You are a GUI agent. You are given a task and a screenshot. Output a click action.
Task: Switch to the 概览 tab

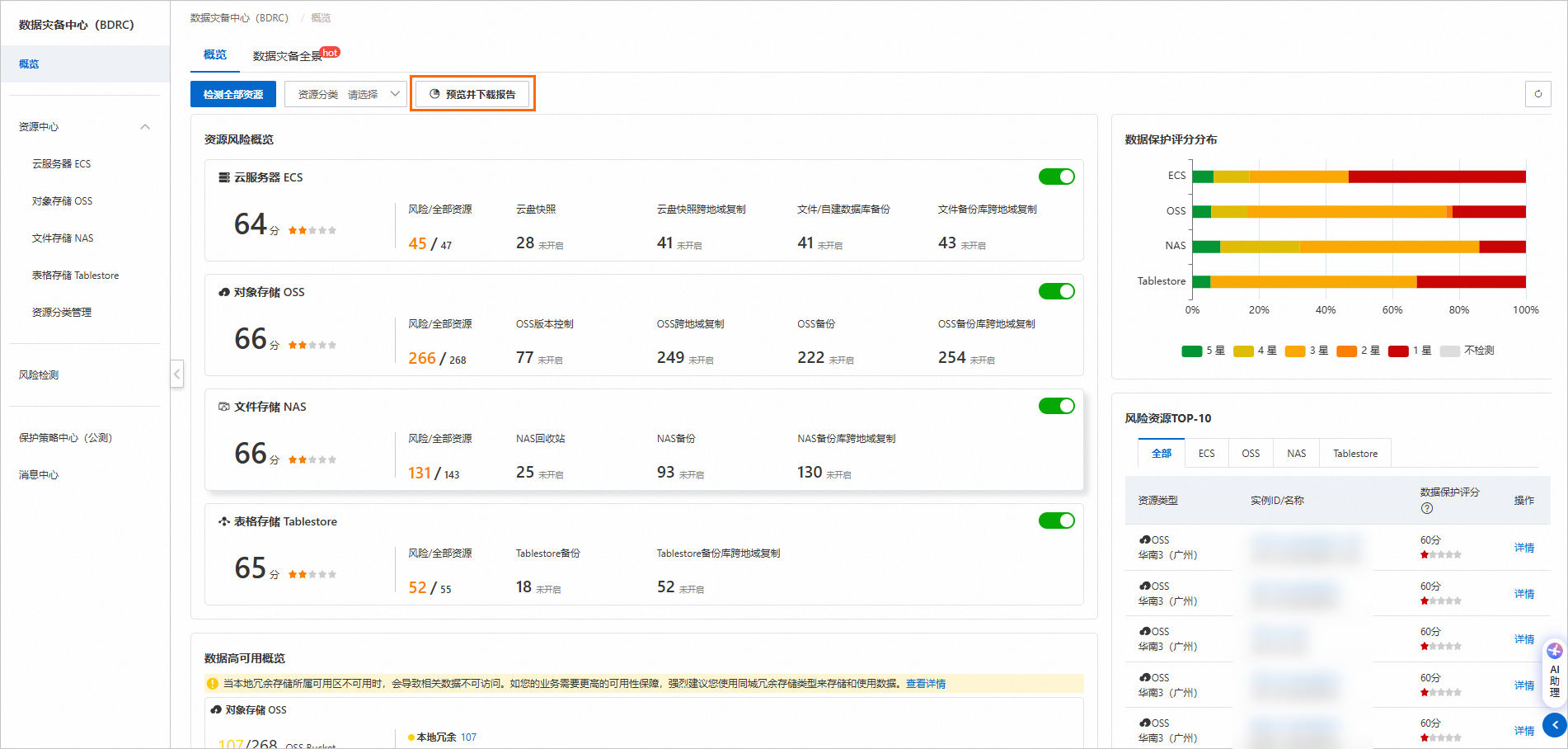(x=215, y=54)
